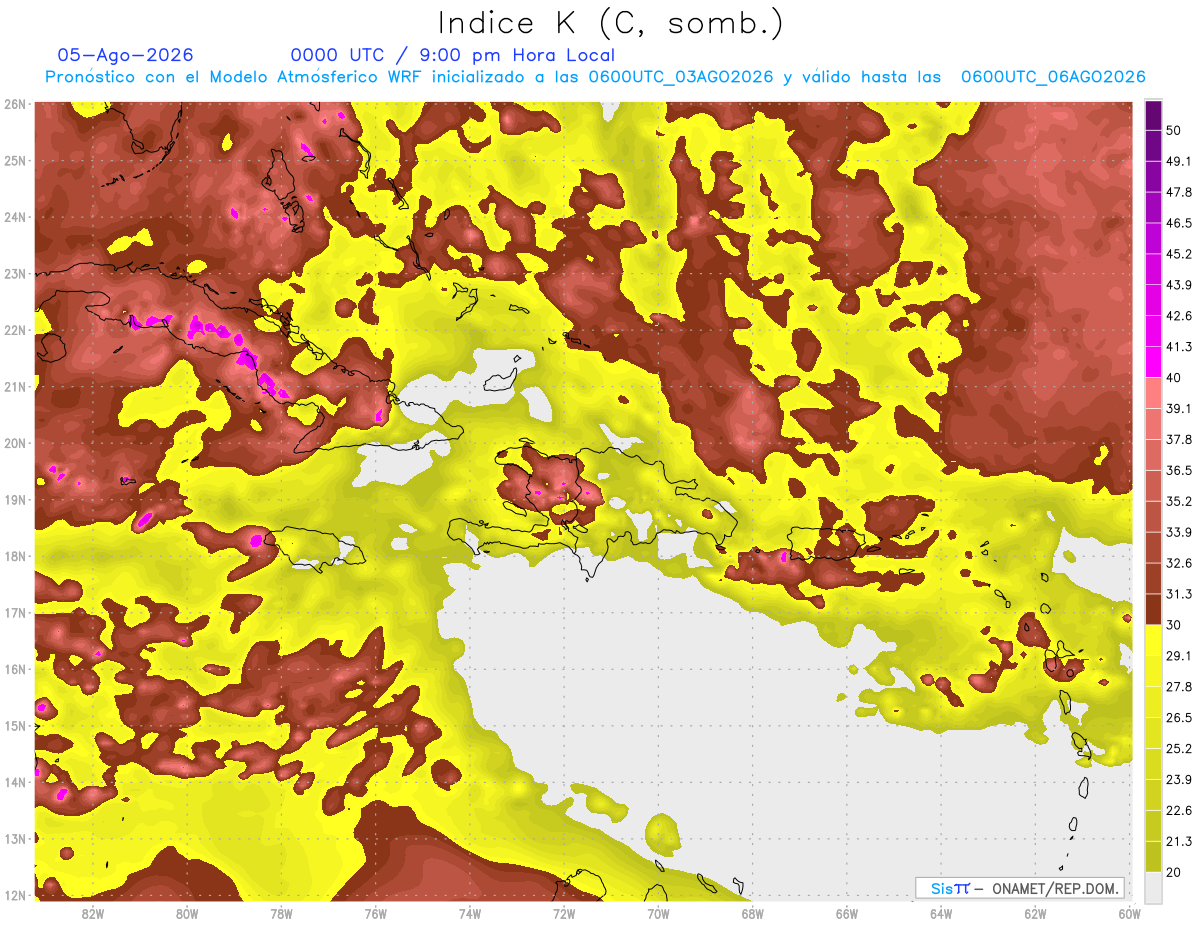
Task: Click the magenta swatch between 40 and 41.3
Action: pyautogui.click(x=1153, y=362)
